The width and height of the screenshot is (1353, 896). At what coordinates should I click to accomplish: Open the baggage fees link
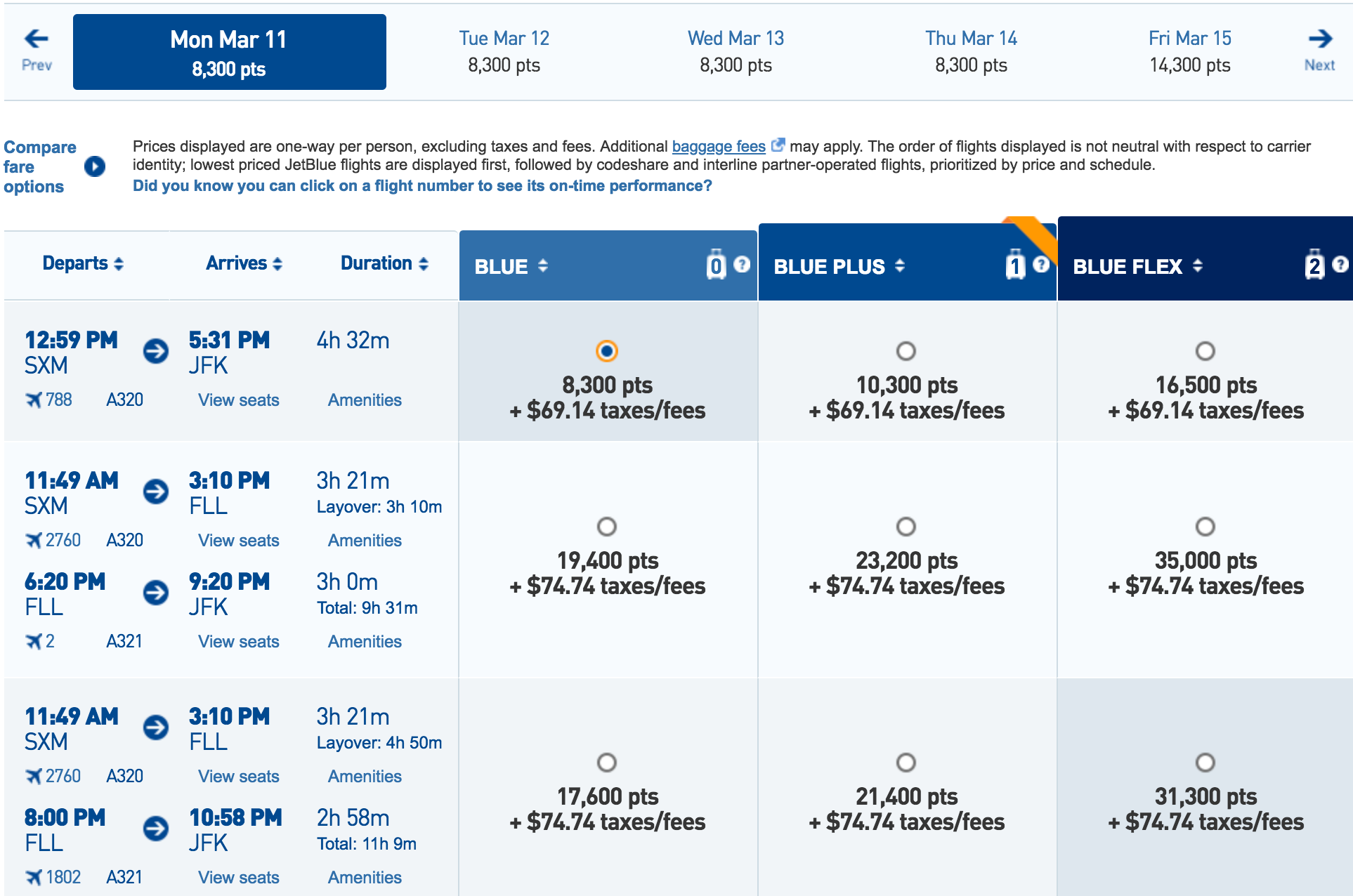point(719,146)
